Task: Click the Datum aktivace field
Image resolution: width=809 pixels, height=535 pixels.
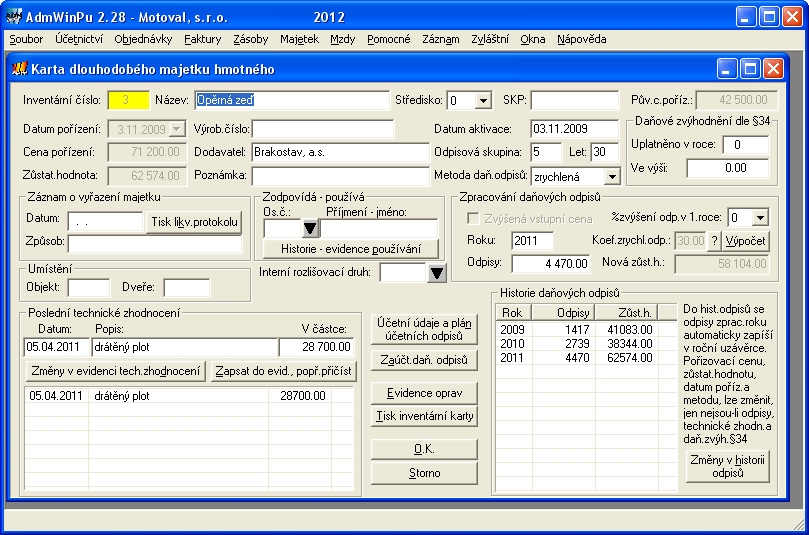Action: 575,129
